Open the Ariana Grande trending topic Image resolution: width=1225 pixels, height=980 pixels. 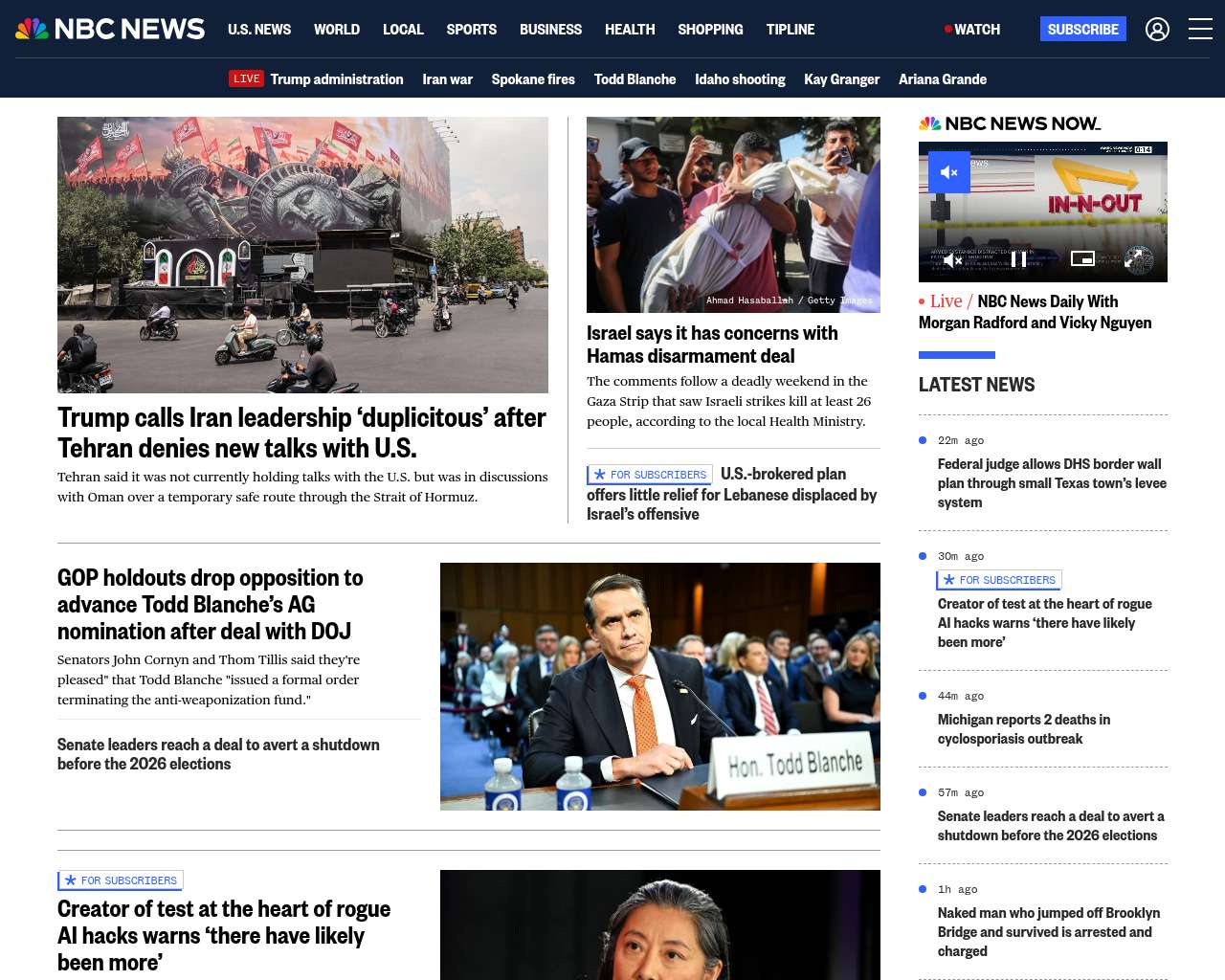(x=943, y=79)
